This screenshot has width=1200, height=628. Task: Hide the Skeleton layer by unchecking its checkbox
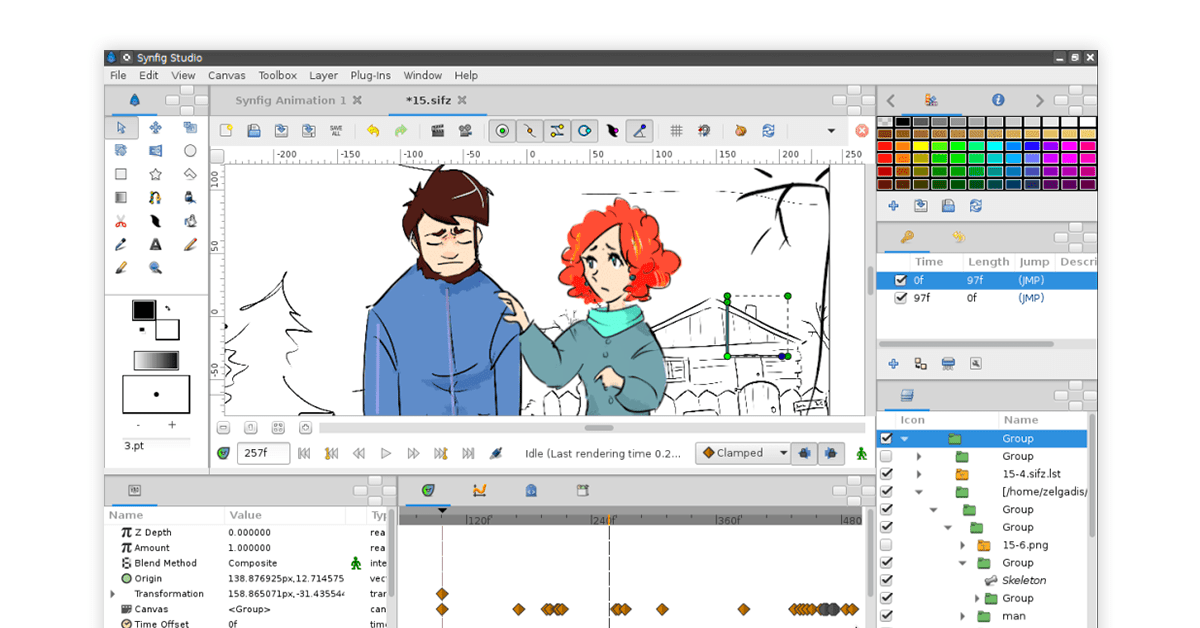point(885,580)
